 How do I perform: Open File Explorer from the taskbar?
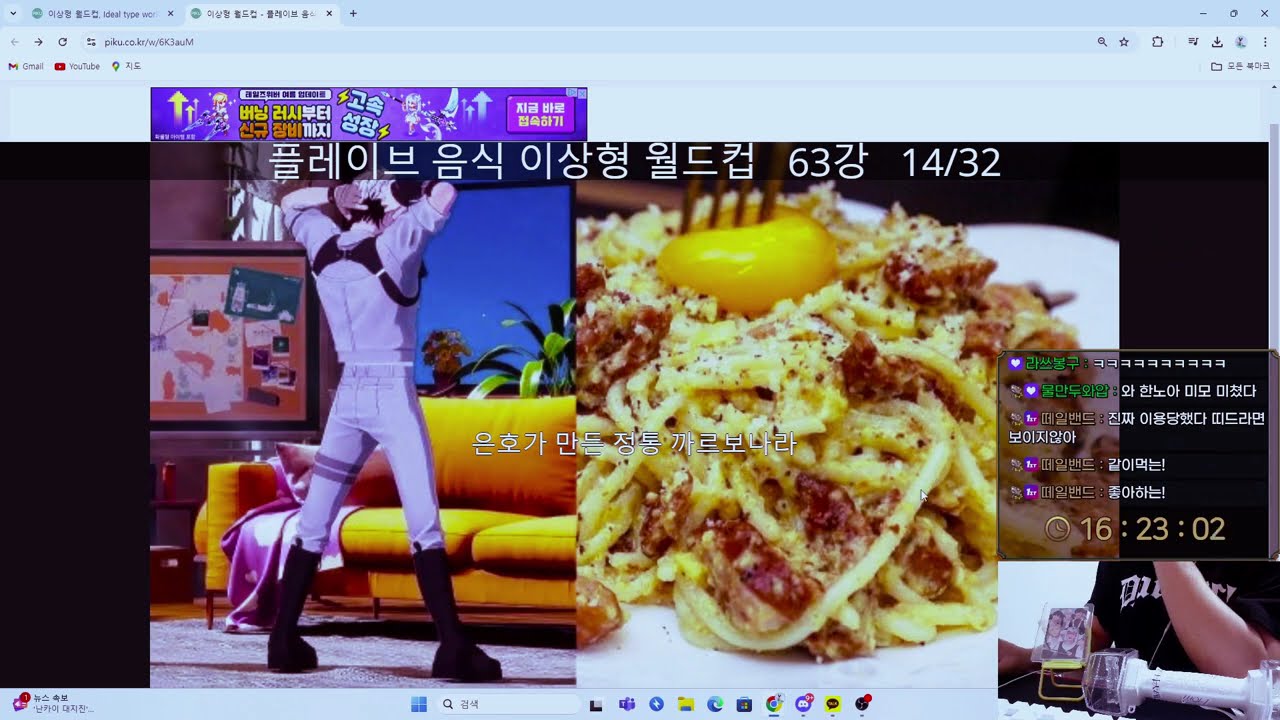coord(686,704)
